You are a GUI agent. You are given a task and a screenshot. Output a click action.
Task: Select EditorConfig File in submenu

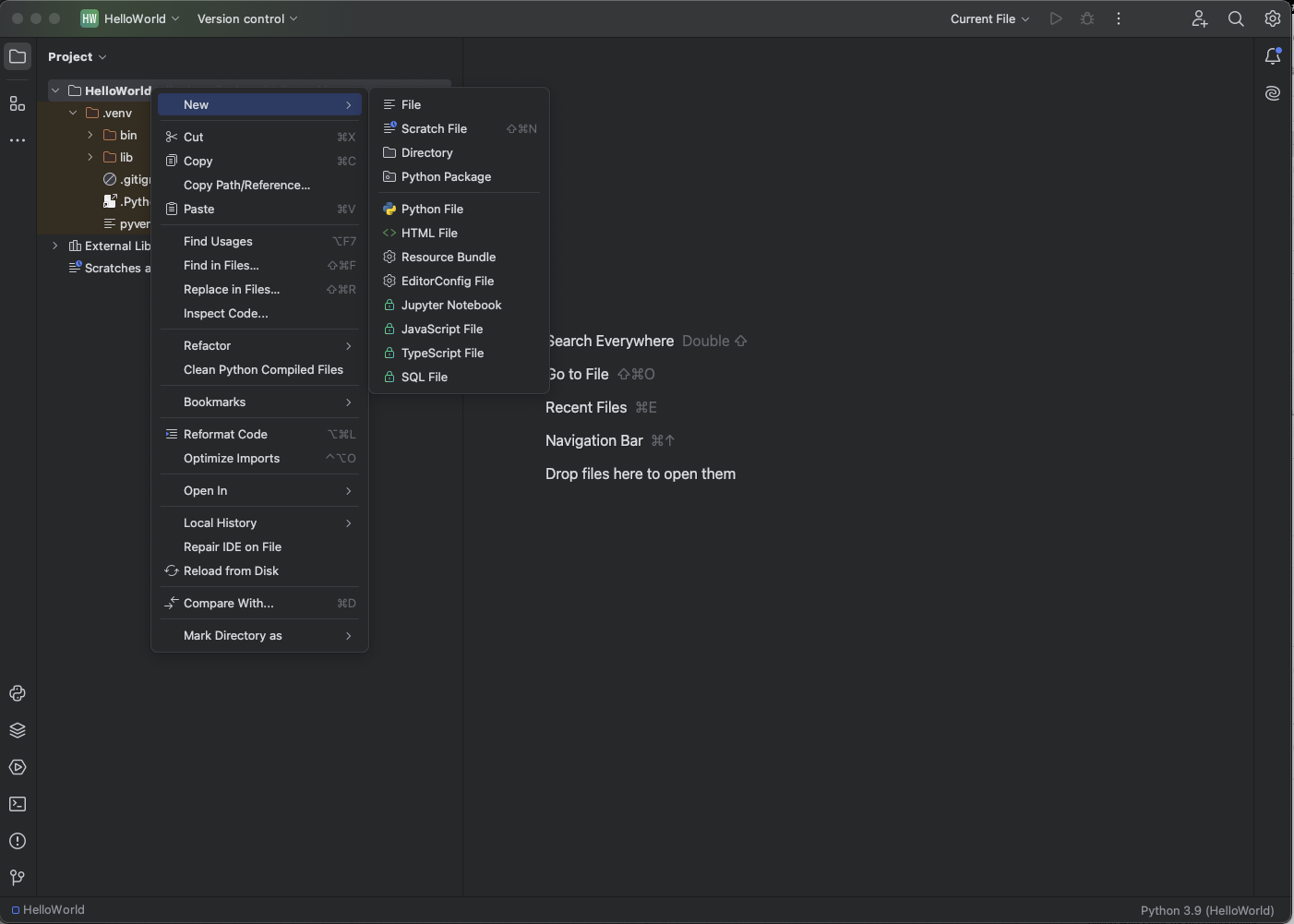click(x=459, y=281)
